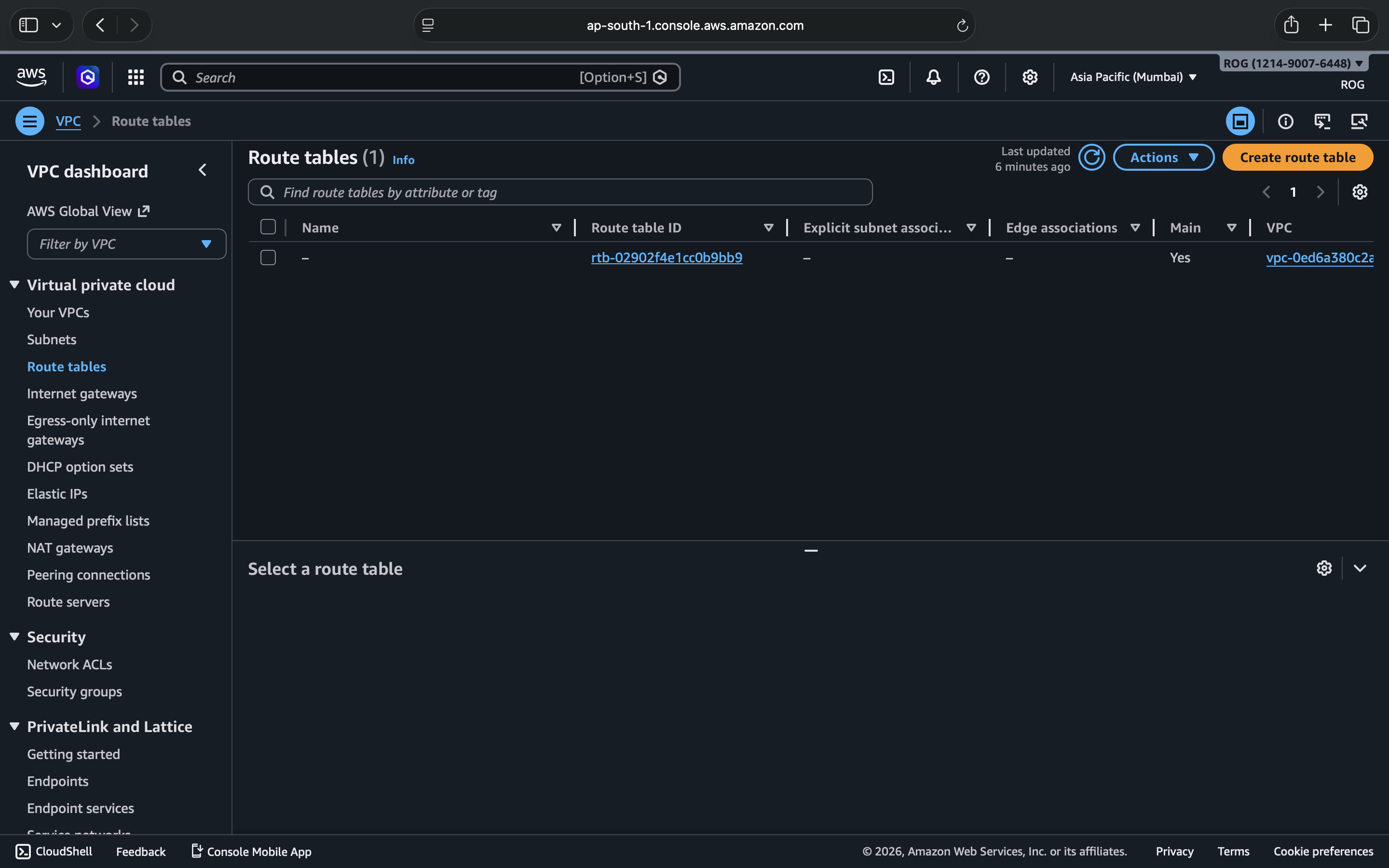Open Security groups in the sidebar
1389x868 pixels.
pos(75,691)
